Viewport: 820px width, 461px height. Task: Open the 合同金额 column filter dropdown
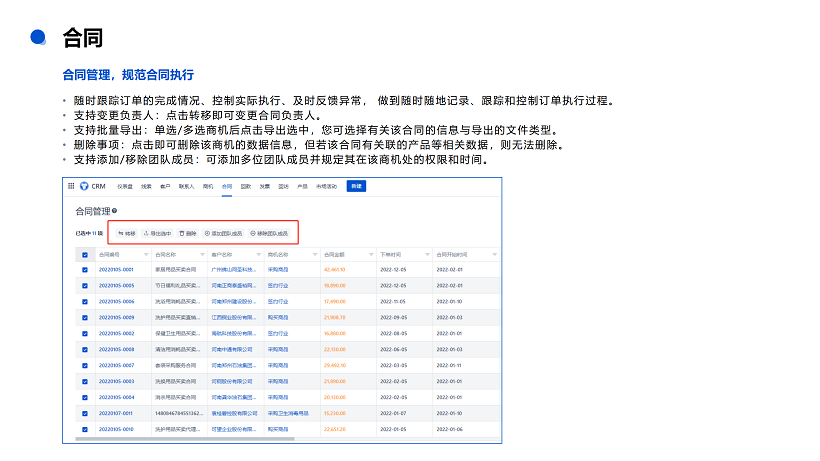pyautogui.click(x=371, y=255)
